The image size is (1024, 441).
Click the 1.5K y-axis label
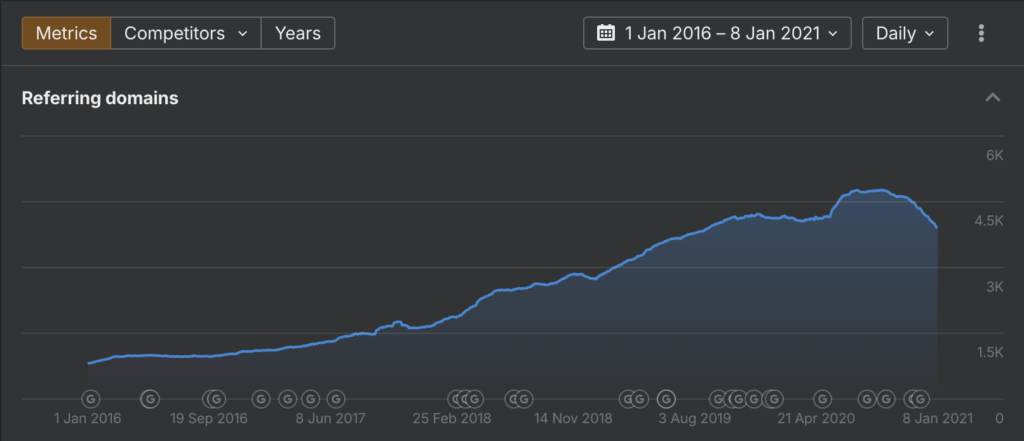989,353
